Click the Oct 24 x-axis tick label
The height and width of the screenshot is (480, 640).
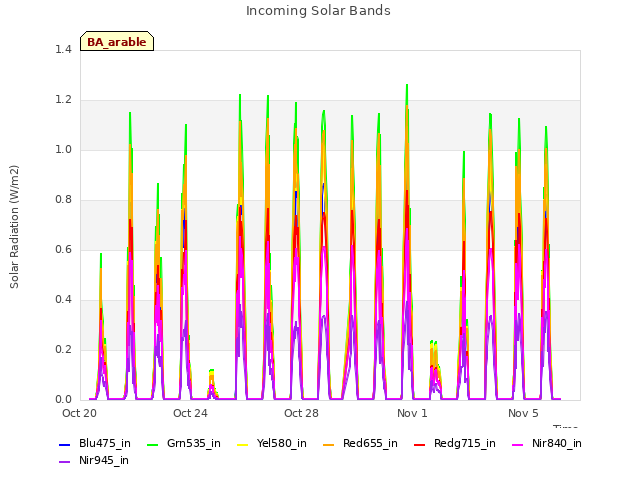(190, 413)
